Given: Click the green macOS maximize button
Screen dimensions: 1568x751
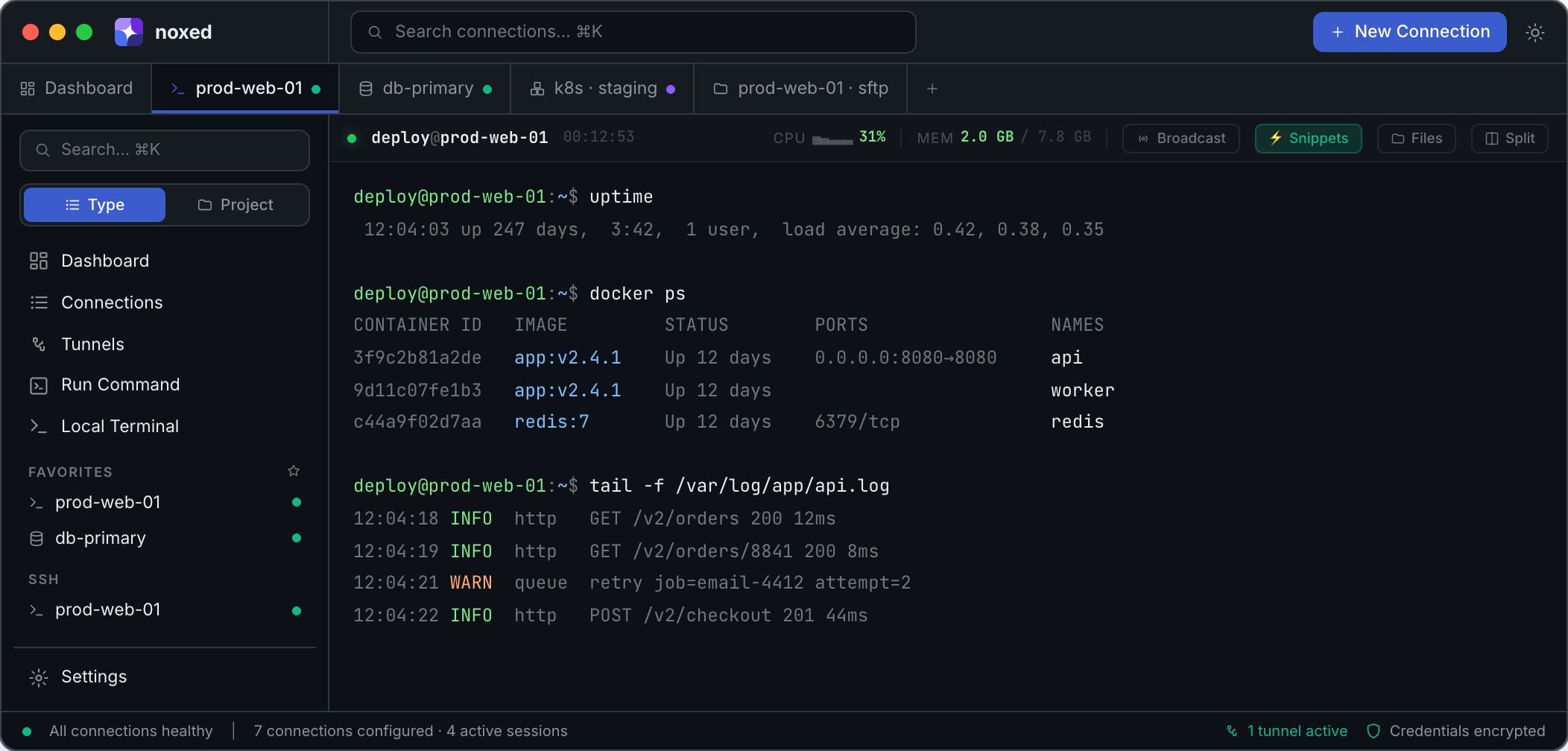Looking at the screenshot, I should click(84, 32).
